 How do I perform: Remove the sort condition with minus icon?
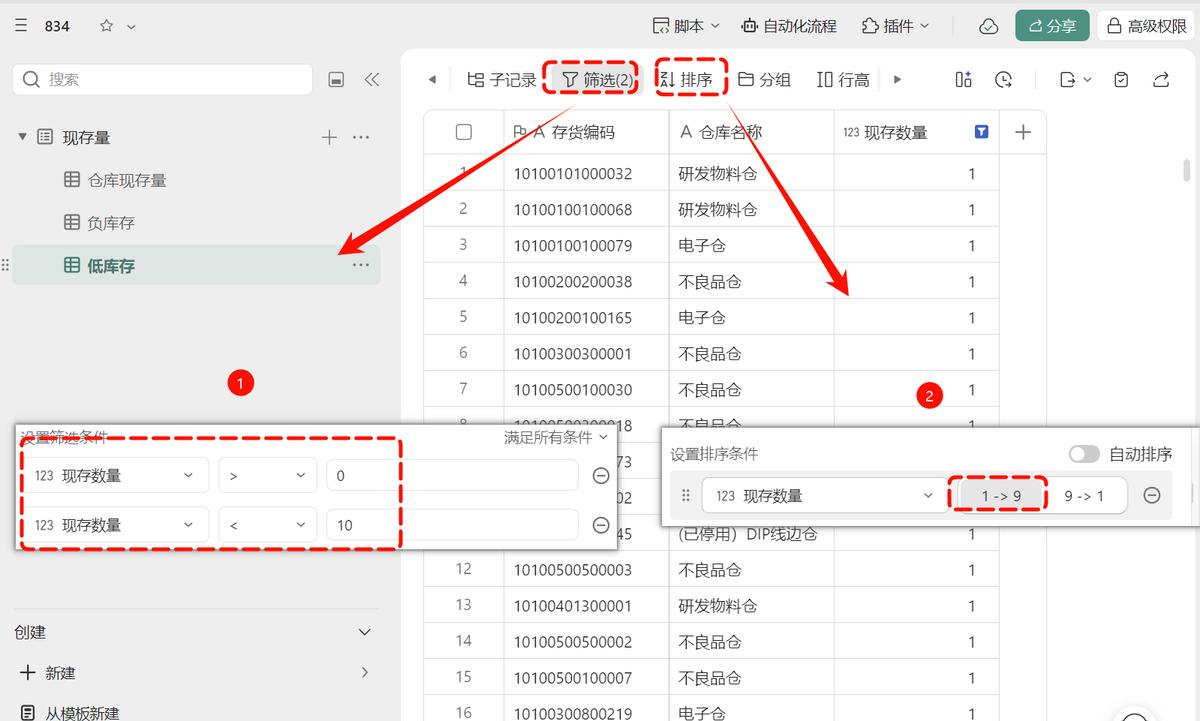pyautogui.click(x=1152, y=495)
